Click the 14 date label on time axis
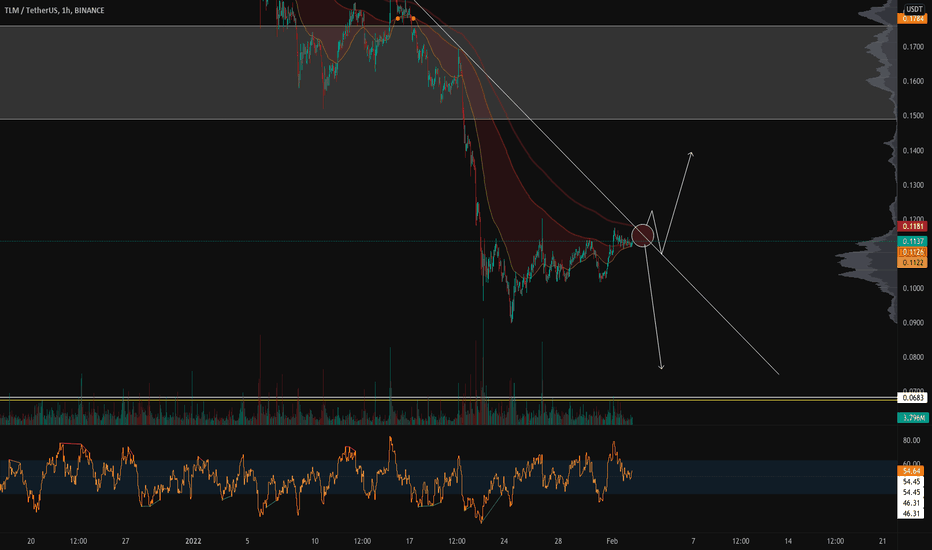The height and width of the screenshot is (550, 932). [x=788, y=541]
